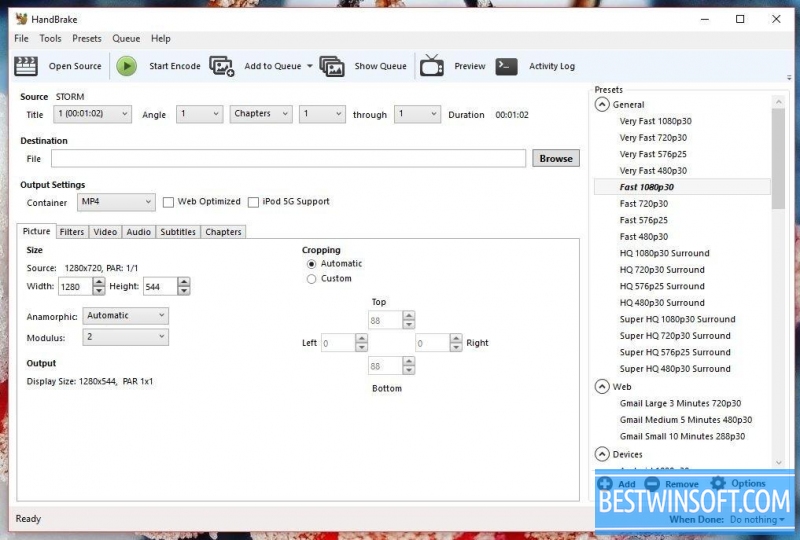800x540 pixels.
Task: Select the Fast 720p30 preset
Action: click(x=644, y=204)
